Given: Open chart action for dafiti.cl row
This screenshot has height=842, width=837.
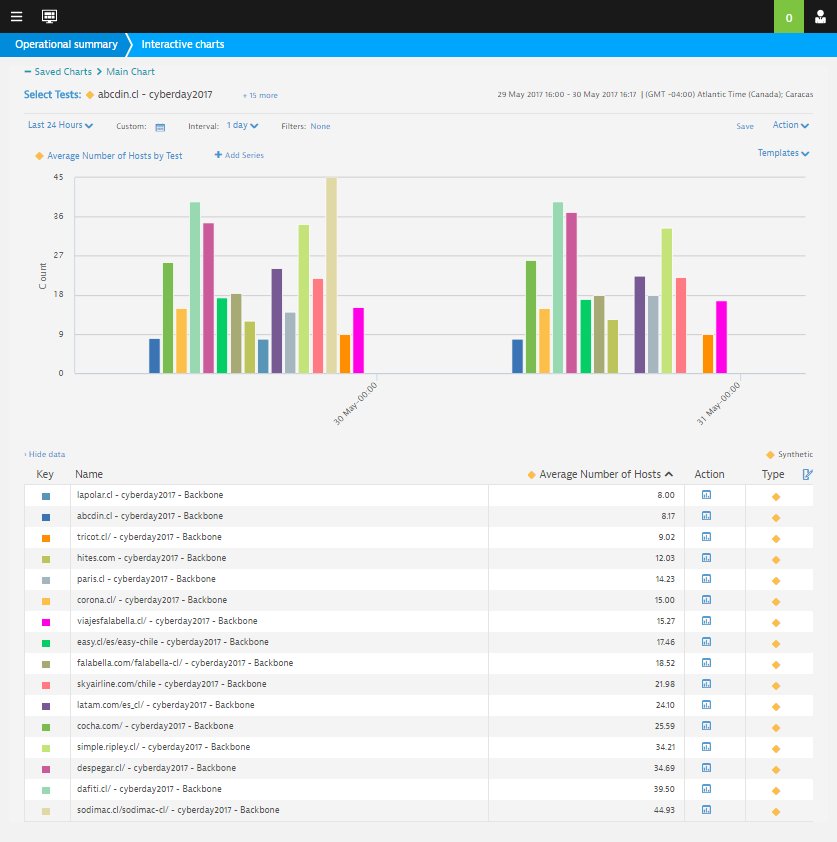Looking at the screenshot, I should pos(707,788).
